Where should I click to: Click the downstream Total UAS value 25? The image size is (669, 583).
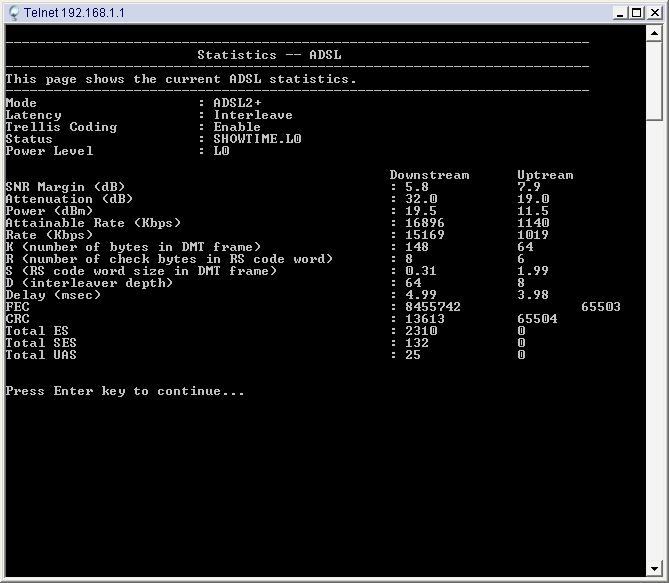click(x=413, y=355)
